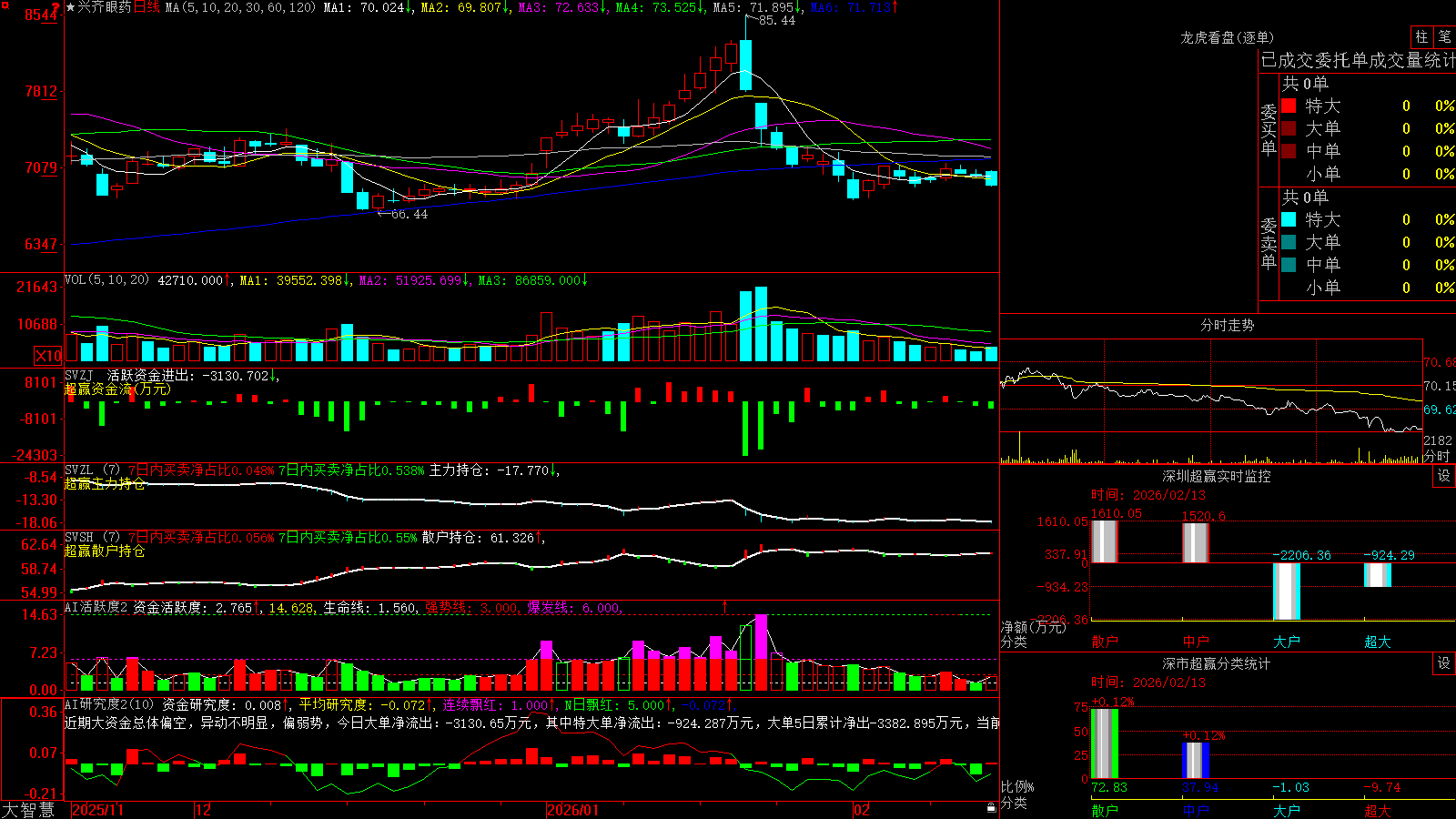Click the 2025/11 date marker
This screenshot has width=1456, height=819.
[97, 810]
